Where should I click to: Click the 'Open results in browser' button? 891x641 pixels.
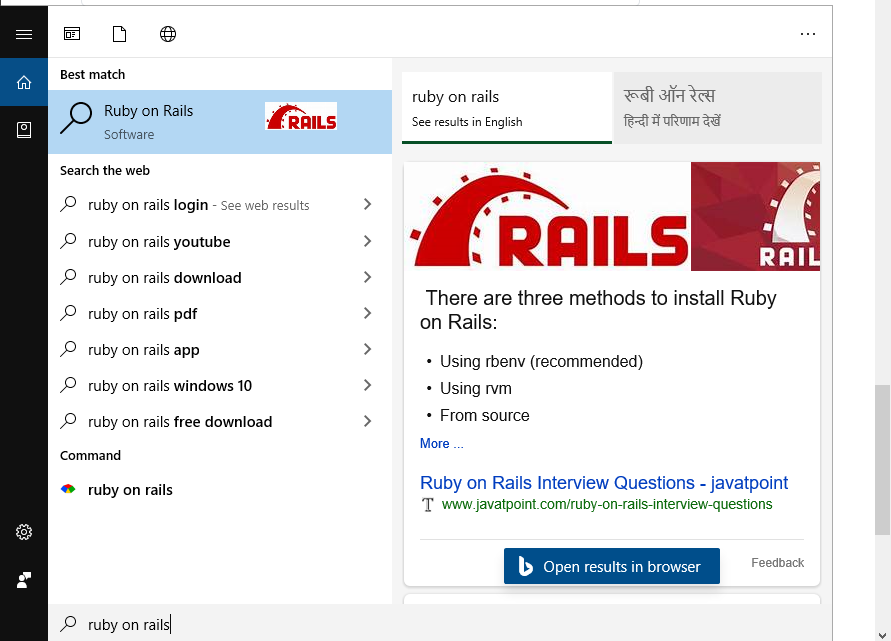(x=611, y=566)
